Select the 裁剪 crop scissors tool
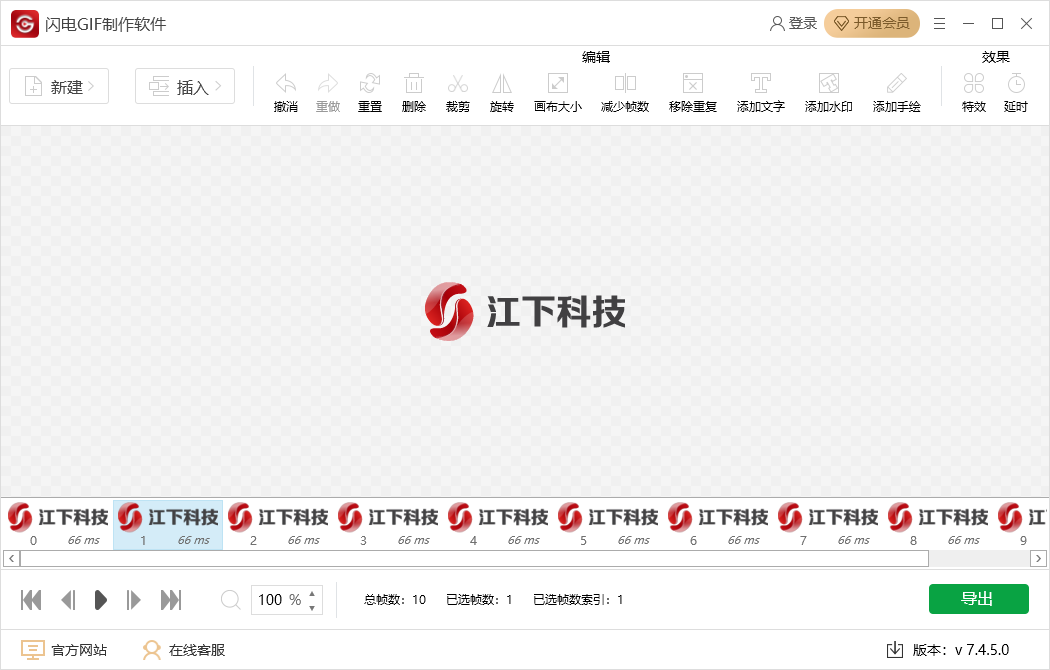Image resolution: width=1050 pixels, height=670 pixels. pyautogui.click(x=458, y=84)
